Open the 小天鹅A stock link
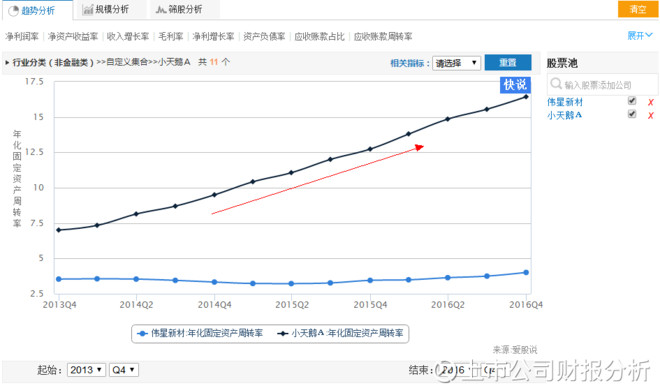 click(564, 115)
